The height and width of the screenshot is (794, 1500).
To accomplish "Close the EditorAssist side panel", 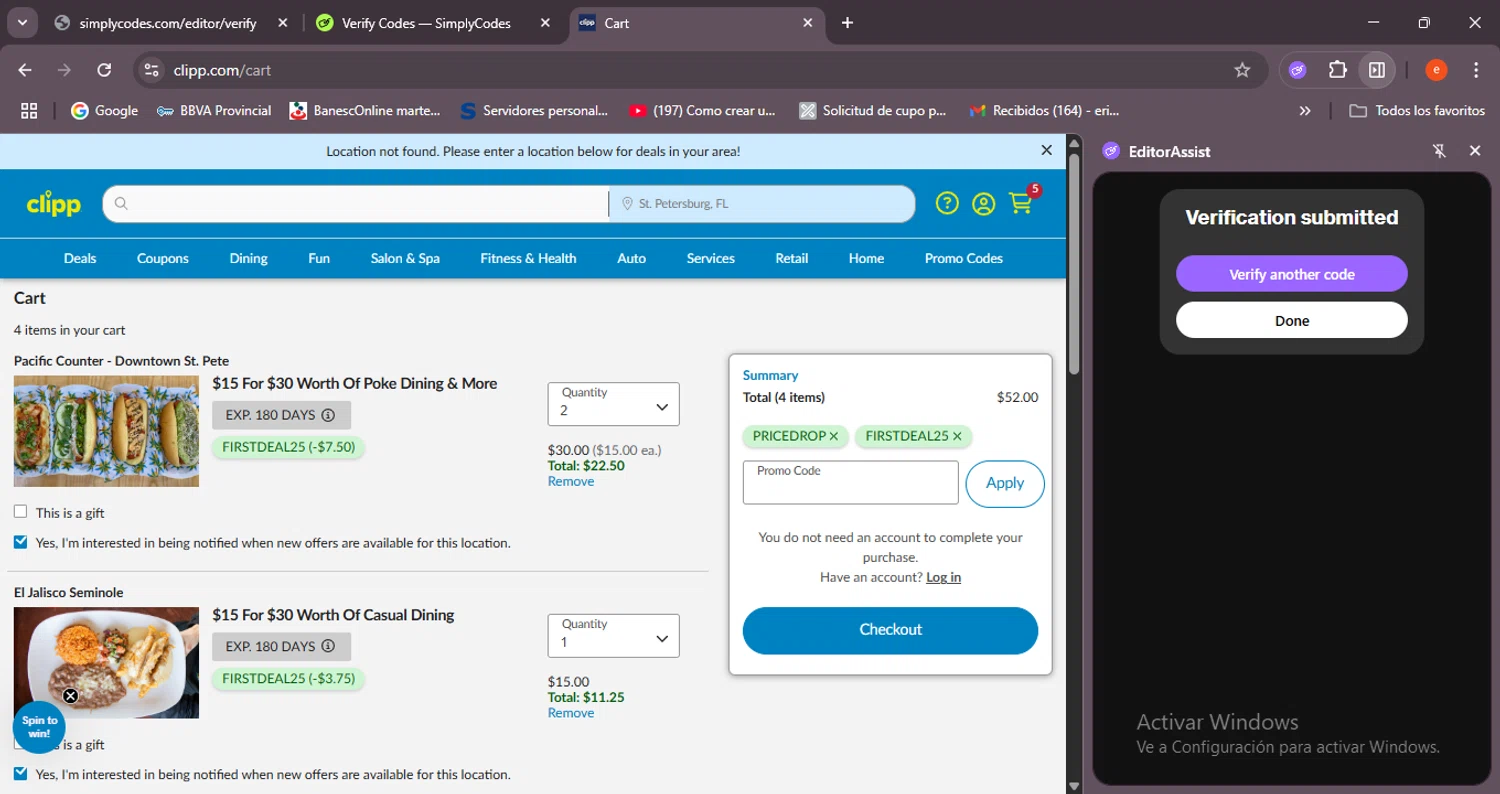I will coord(1475,151).
